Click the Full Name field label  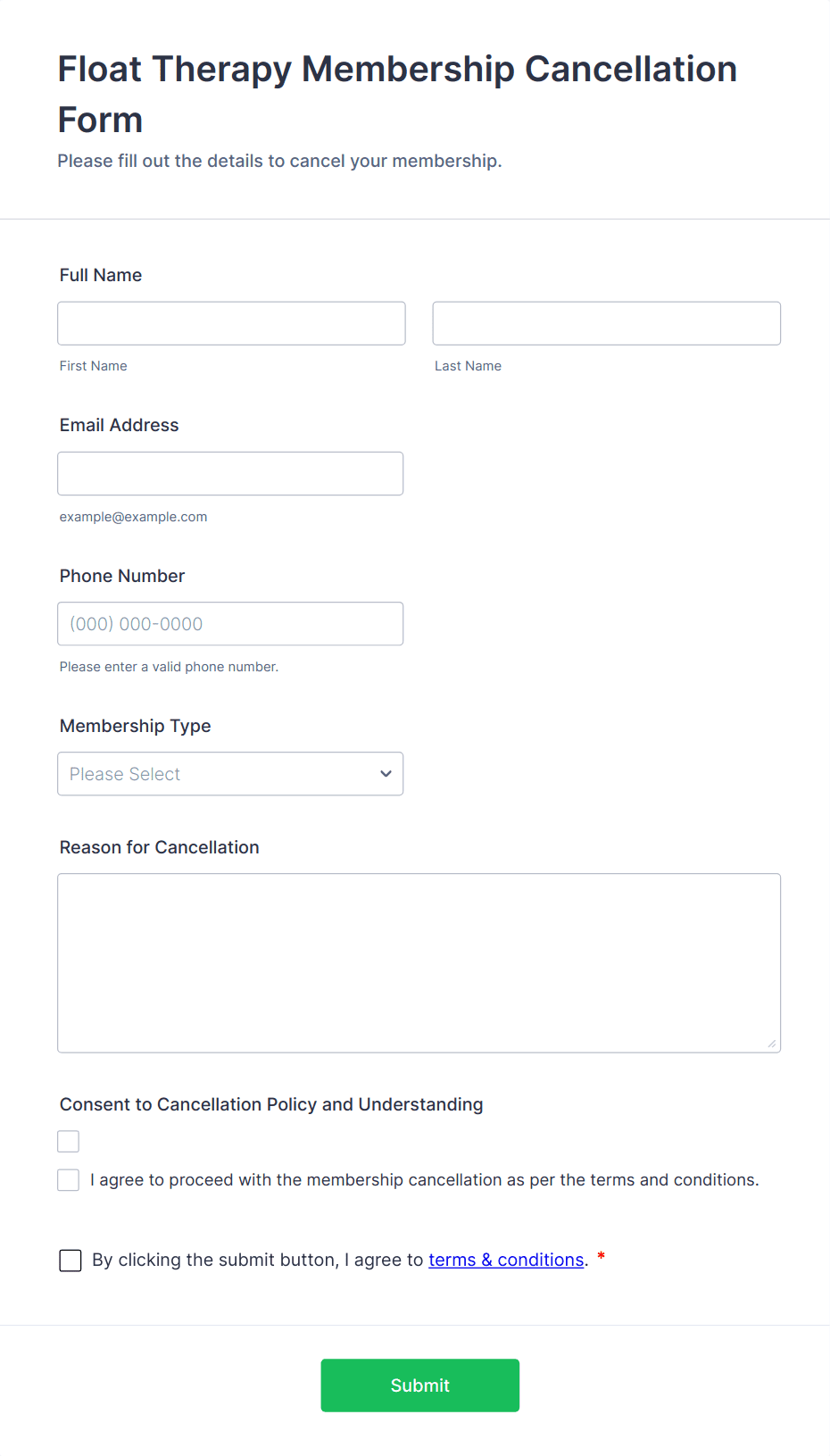101,275
